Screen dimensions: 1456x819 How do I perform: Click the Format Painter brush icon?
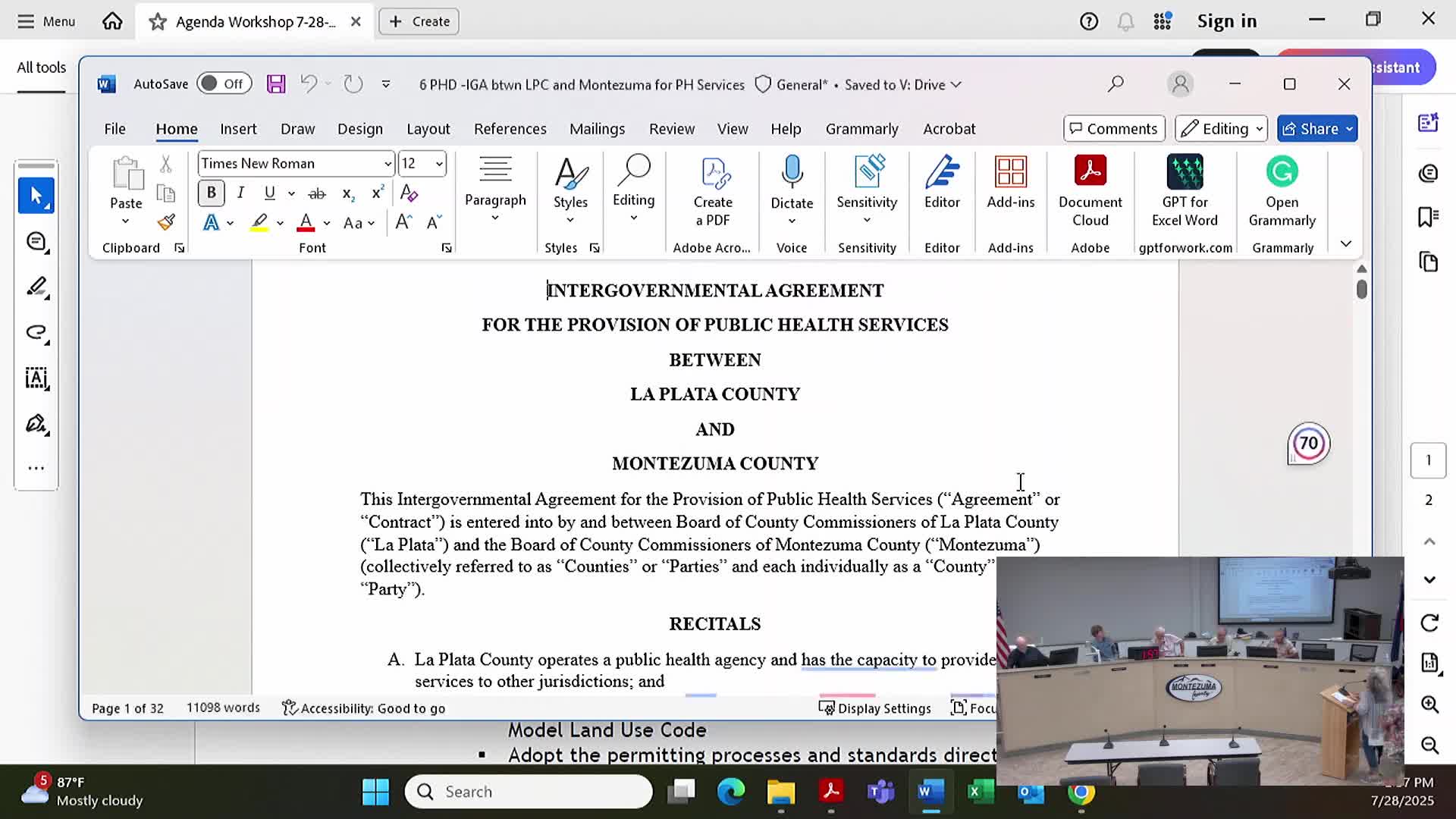[166, 222]
